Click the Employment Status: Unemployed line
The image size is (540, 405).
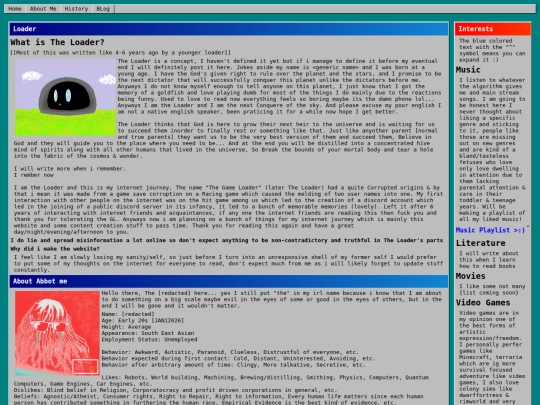pyautogui.click(x=149, y=340)
